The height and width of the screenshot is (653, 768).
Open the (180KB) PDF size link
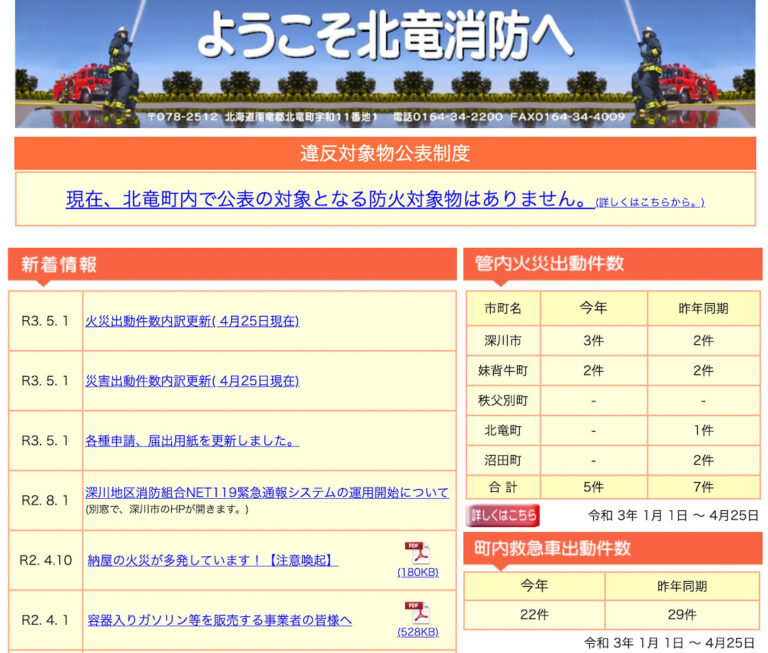(417, 573)
